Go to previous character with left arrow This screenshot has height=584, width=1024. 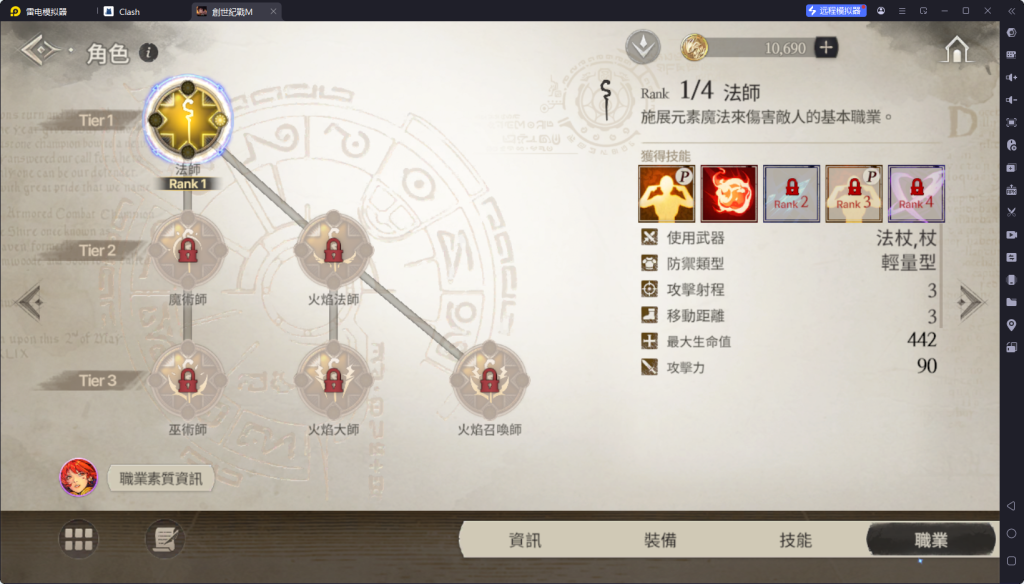point(31,302)
